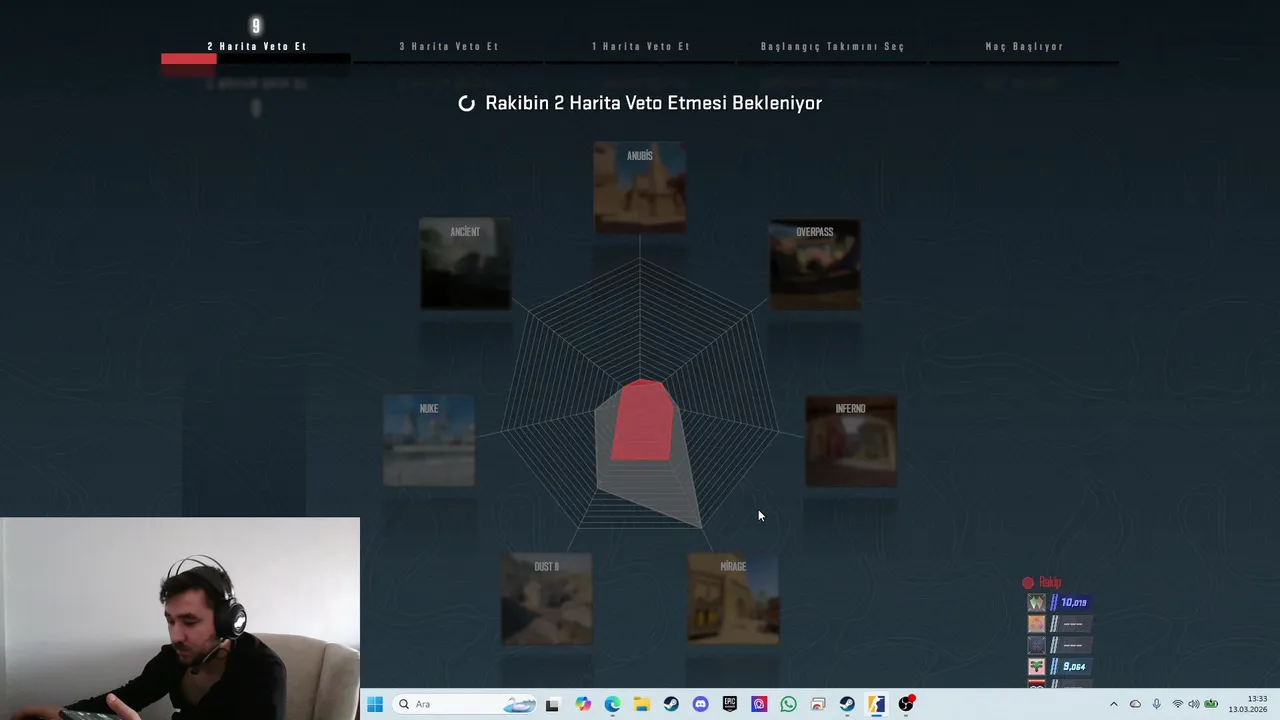Click the "Maç Başlıyor" stage
This screenshot has height=720, width=1280.
click(x=1024, y=46)
